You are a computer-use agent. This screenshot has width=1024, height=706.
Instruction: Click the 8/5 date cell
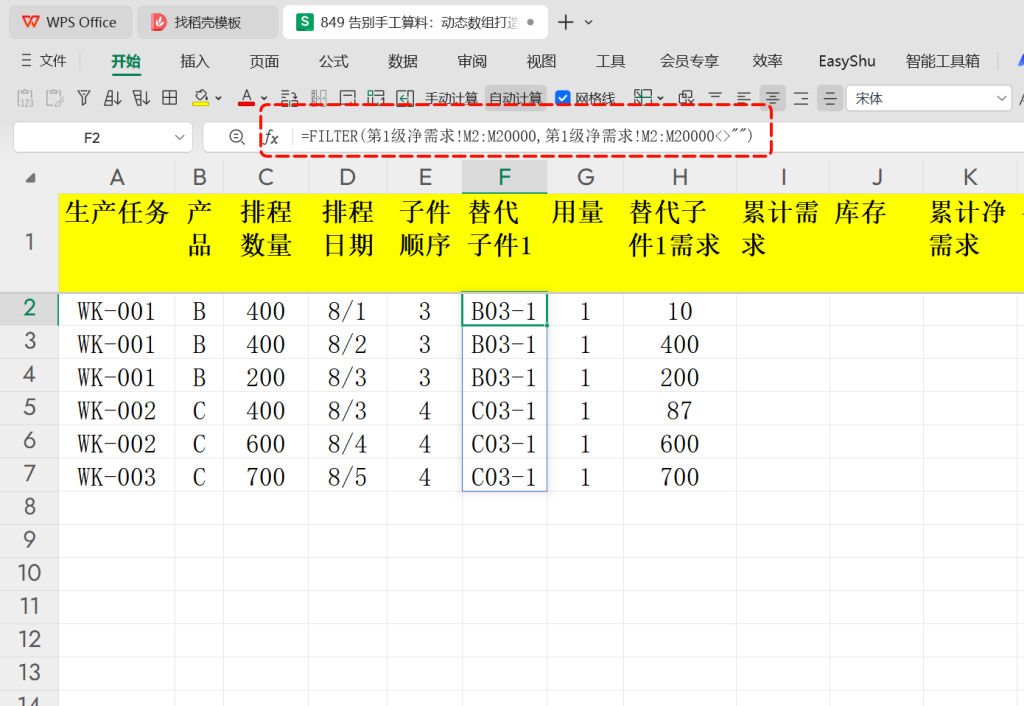[347, 477]
